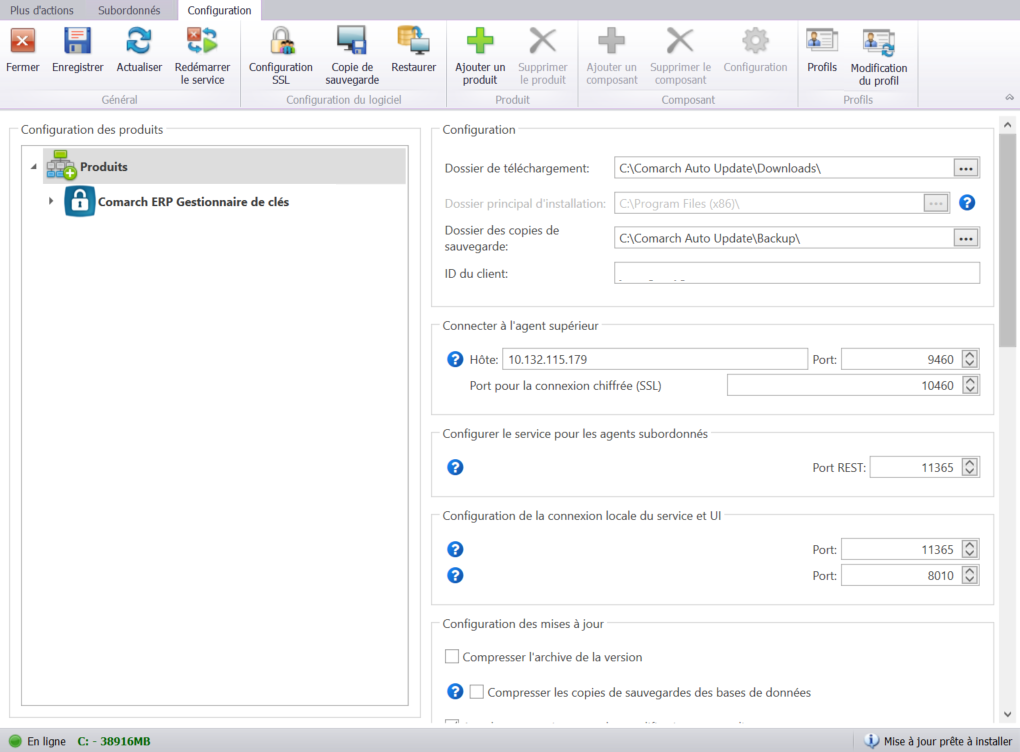
Task: Open the gear Configuration in Composant group
Action: tap(755, 41)
